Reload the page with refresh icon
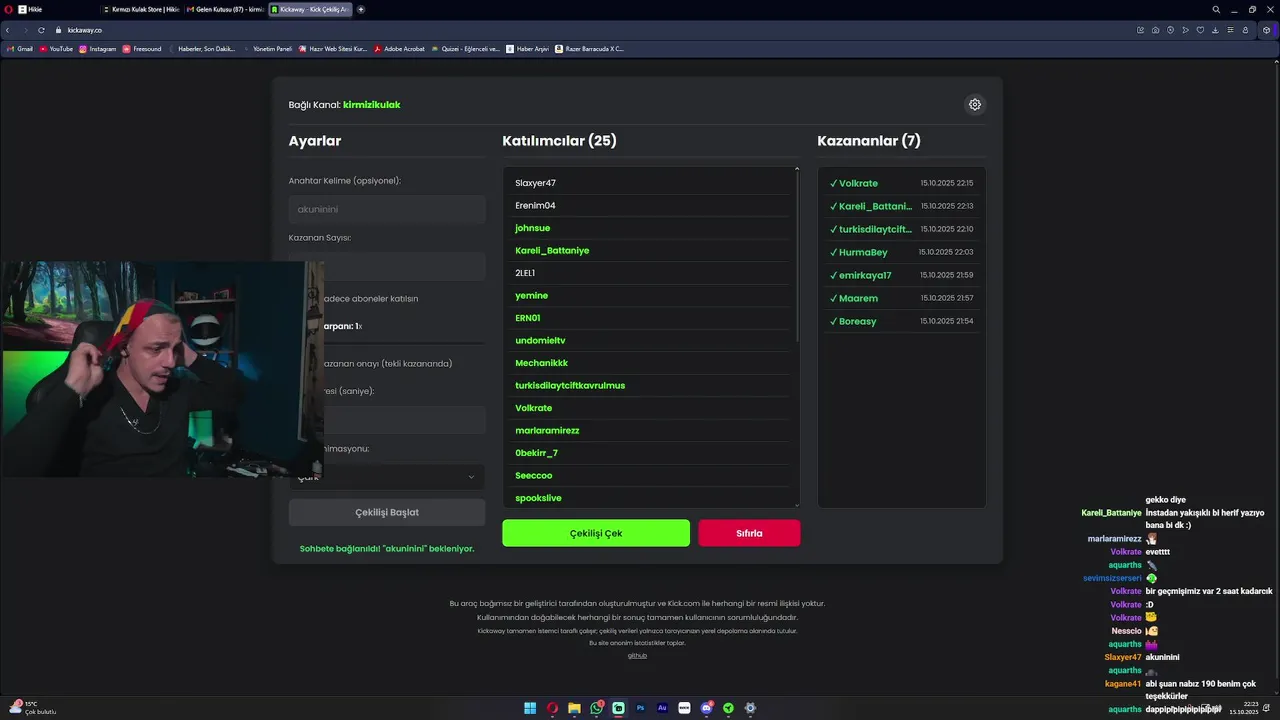1280x720 pixels. click(41, 30)
